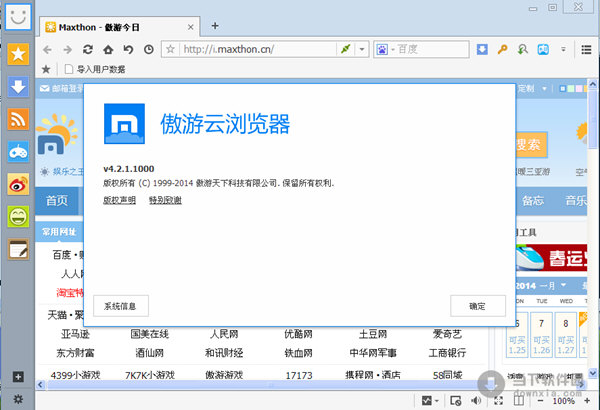Image resolution: width=600 pixels, height=410 pixels.
Task: Add a sidebar extension with plus icon
Action: 18,377
